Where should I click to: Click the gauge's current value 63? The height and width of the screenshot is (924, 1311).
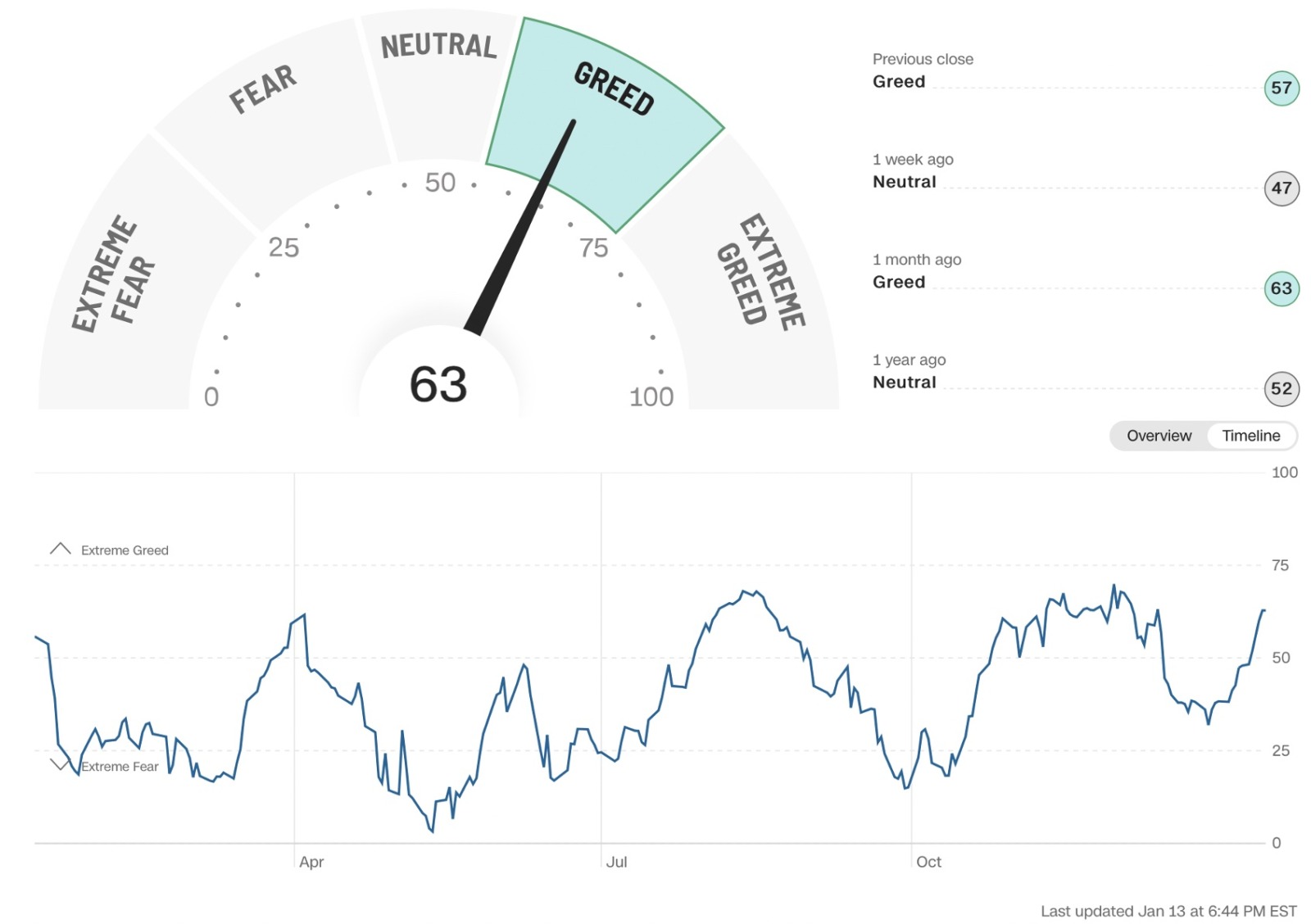(x=438, y=385)
